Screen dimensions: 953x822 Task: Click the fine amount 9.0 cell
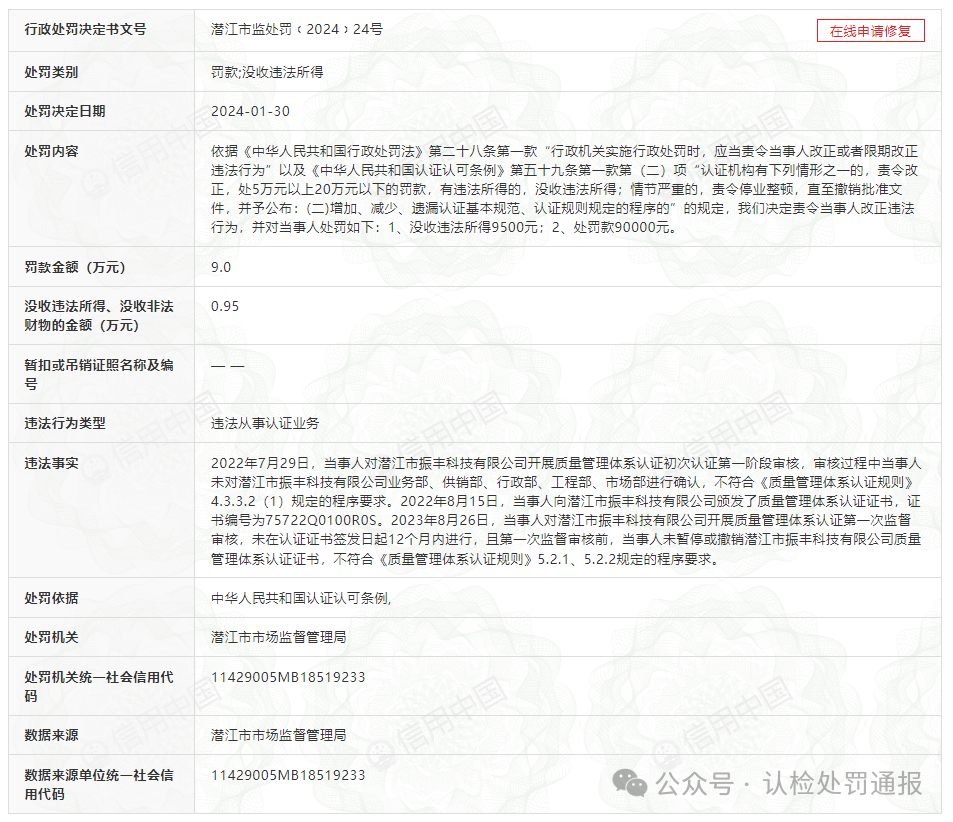click(x=220, y=267)
